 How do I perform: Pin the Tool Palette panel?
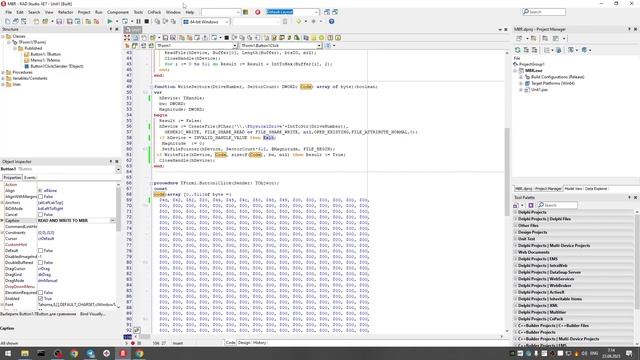click(x=629, y=198)
